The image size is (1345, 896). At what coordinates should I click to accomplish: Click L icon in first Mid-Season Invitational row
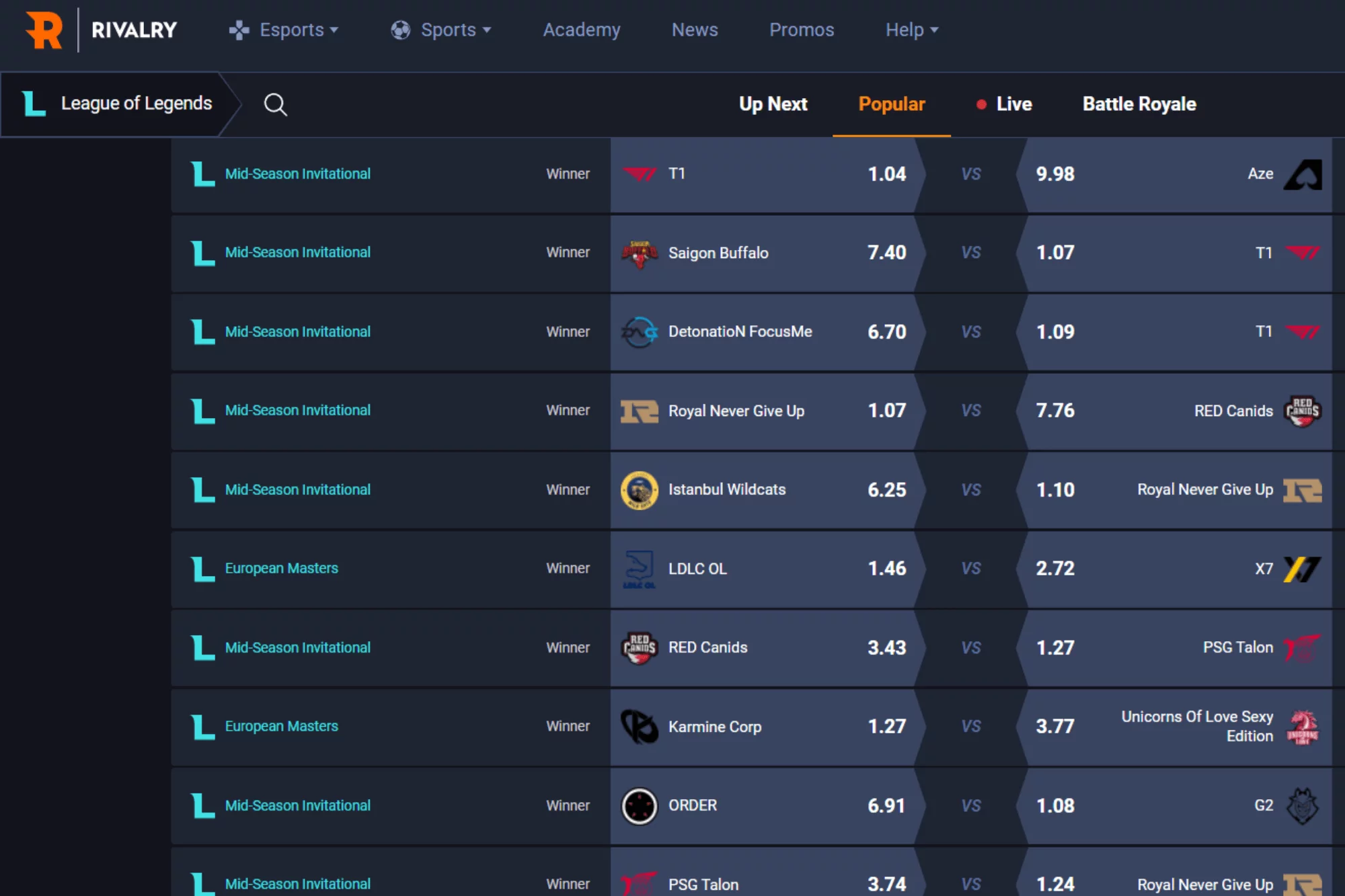[x=202, y=174]
